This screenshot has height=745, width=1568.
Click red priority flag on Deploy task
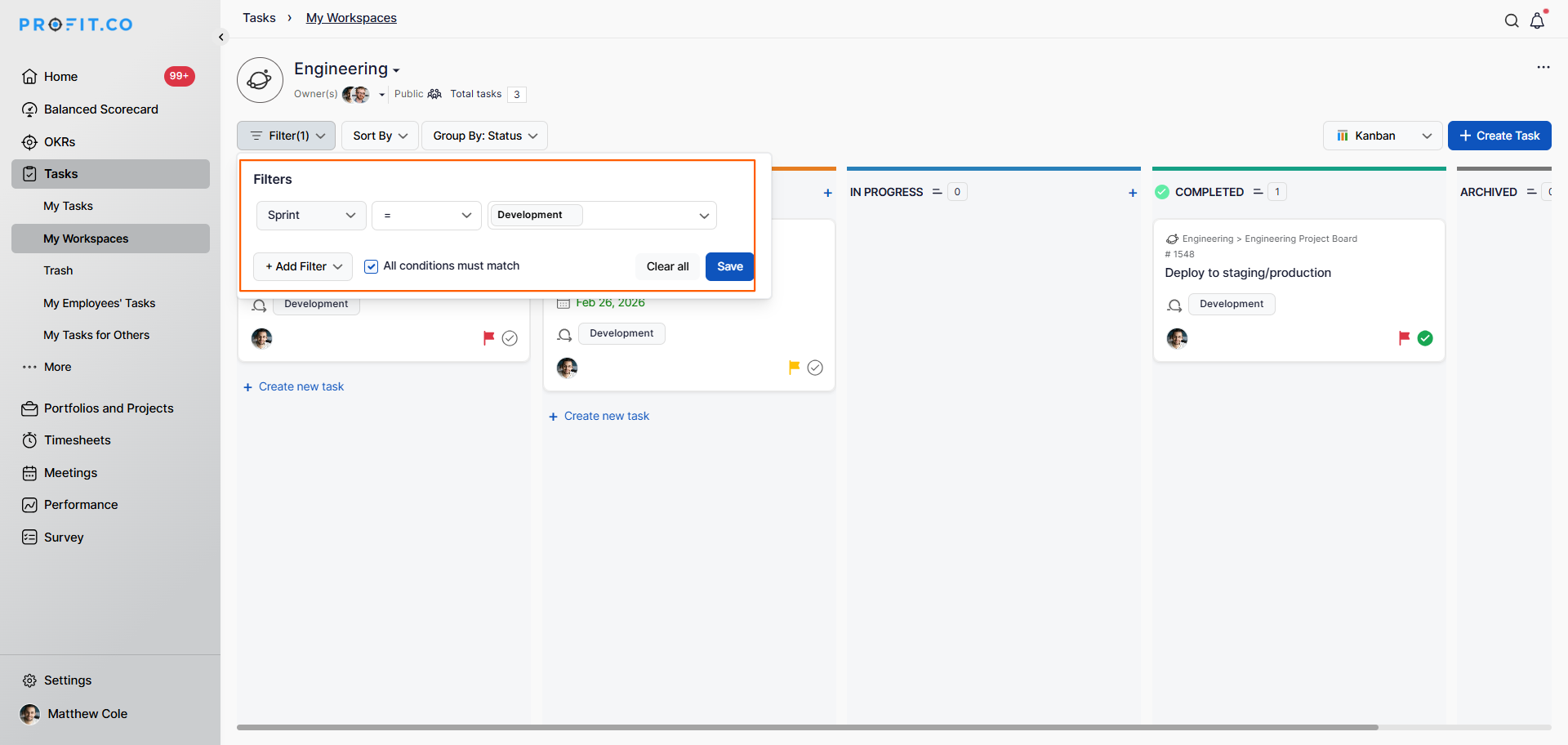1404,338
